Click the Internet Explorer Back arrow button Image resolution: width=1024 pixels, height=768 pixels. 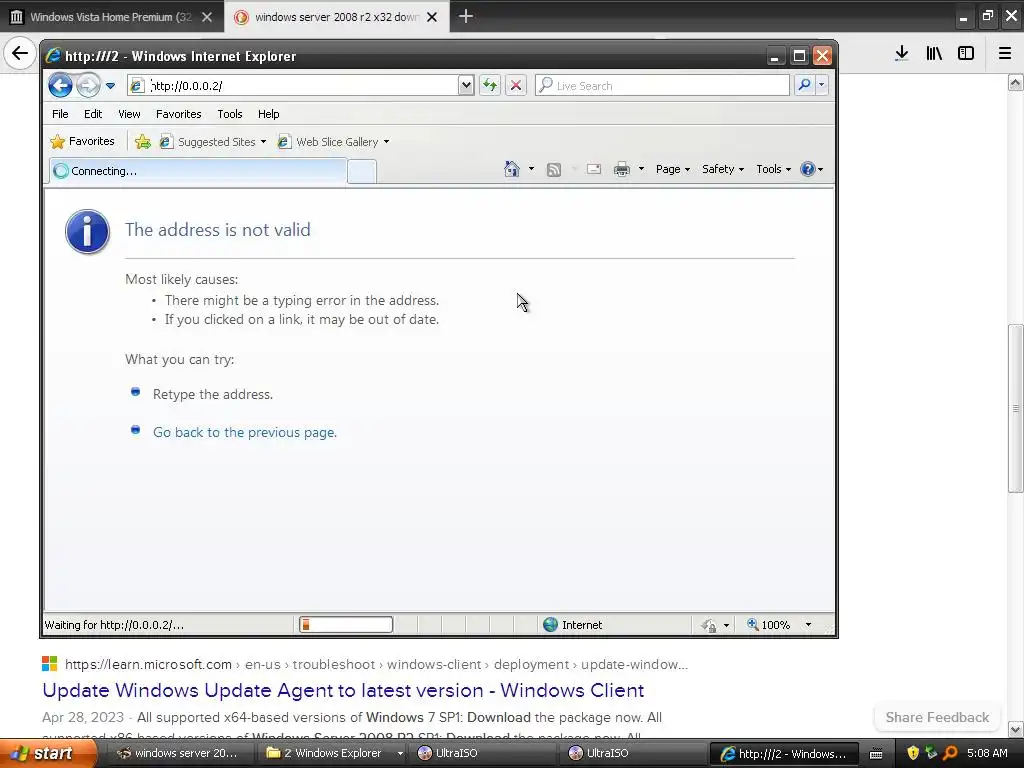point(60,86)
